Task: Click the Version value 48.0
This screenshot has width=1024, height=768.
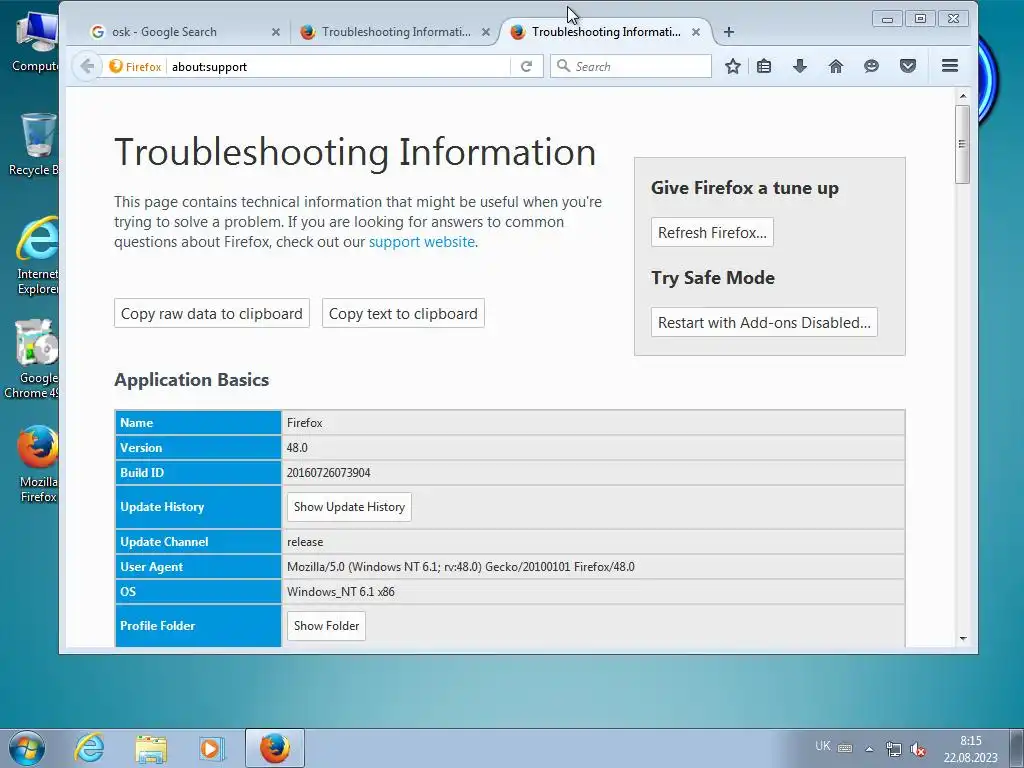Action: (x=297, y=448)
